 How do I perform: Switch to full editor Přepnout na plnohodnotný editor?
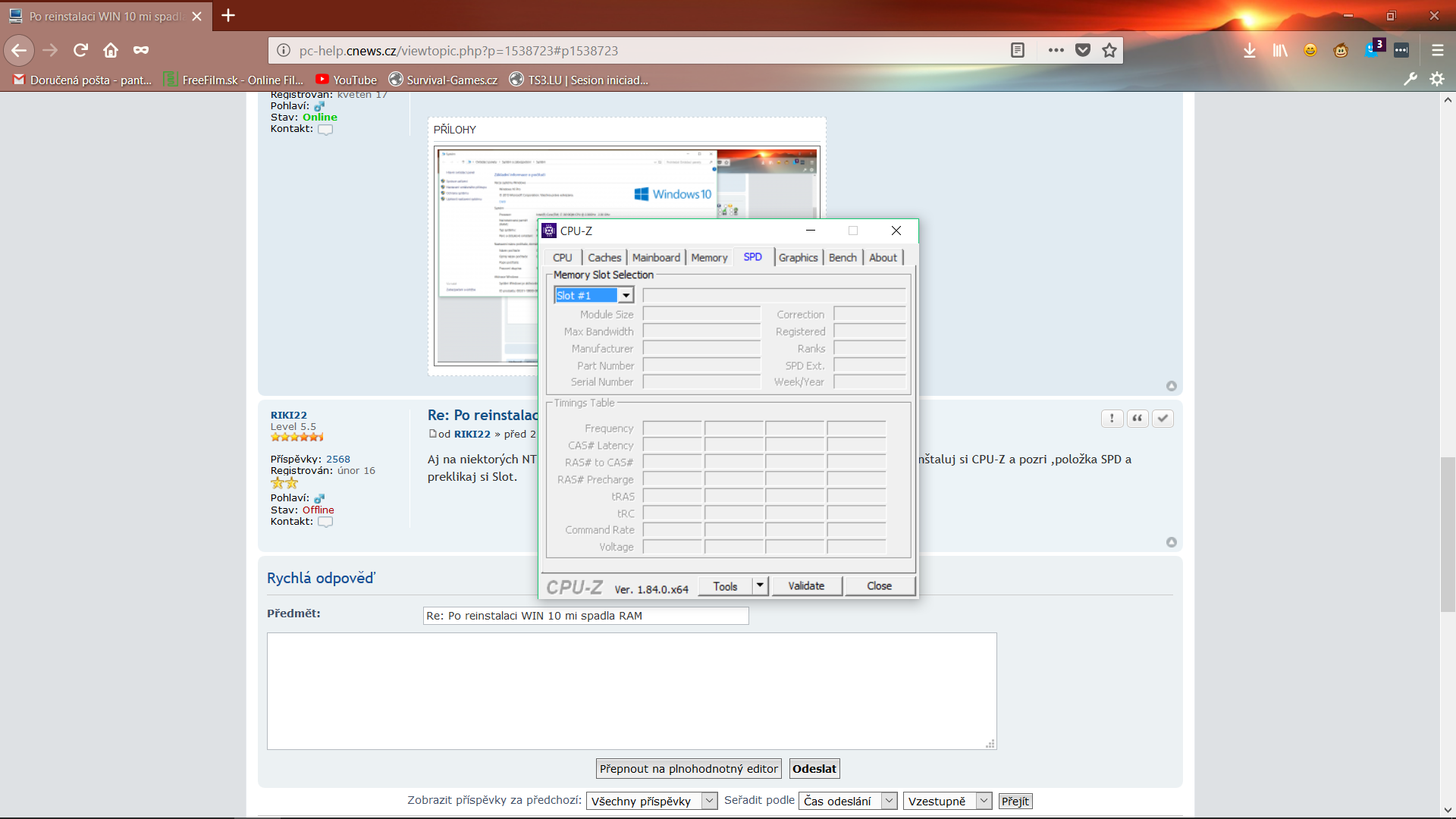click(x=689, y=769)
